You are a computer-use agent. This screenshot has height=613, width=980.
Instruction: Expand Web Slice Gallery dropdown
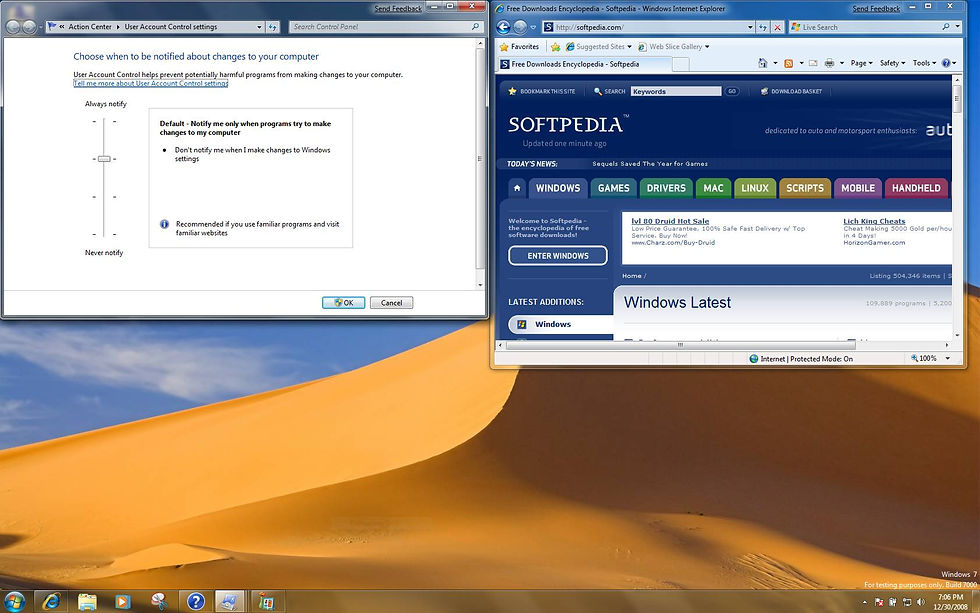tap(707, 47)
